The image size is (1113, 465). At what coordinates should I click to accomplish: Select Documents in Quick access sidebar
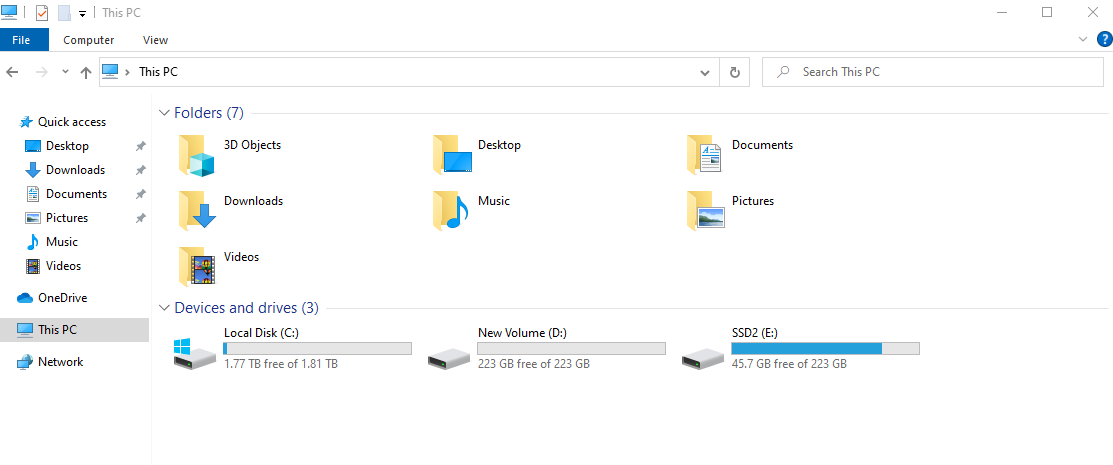coord(77,195)
